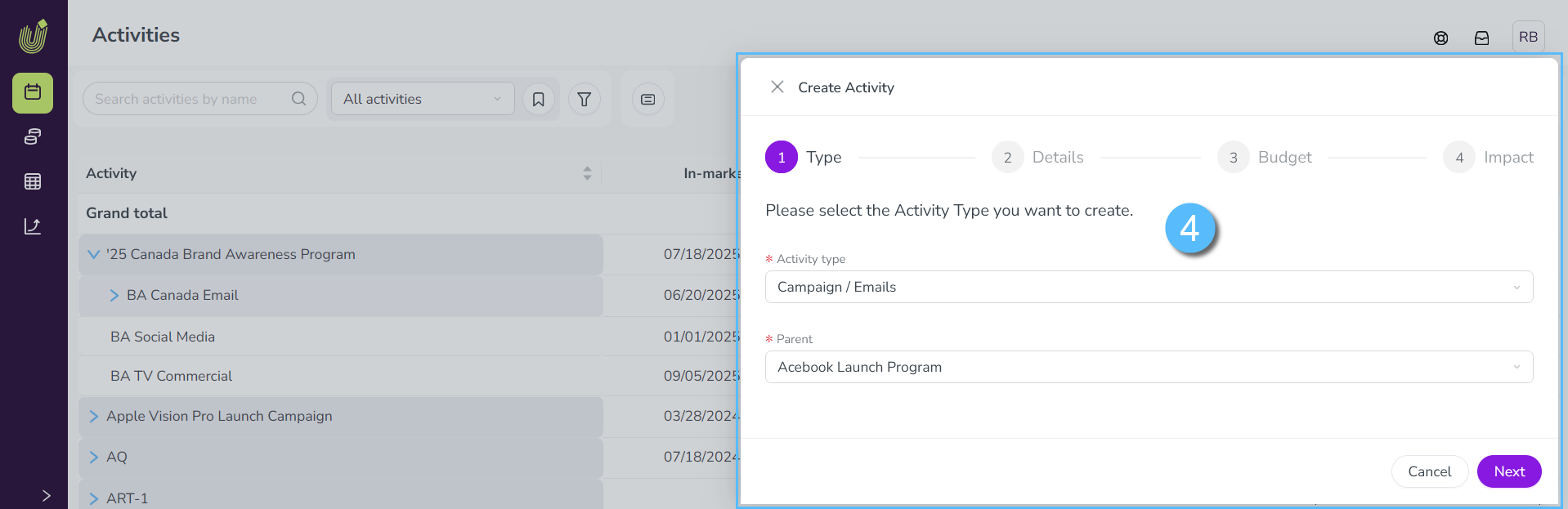Click the Next button
The width and height of the screenshot is (1568, 509).
(x=1508, y=471)
